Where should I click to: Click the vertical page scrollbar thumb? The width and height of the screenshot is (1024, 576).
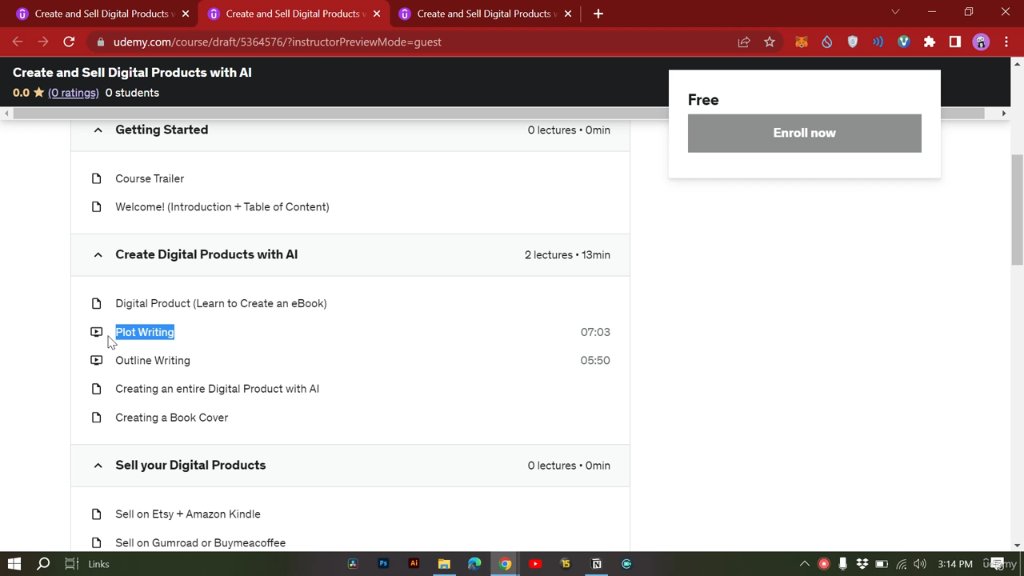pos(1017,209)
